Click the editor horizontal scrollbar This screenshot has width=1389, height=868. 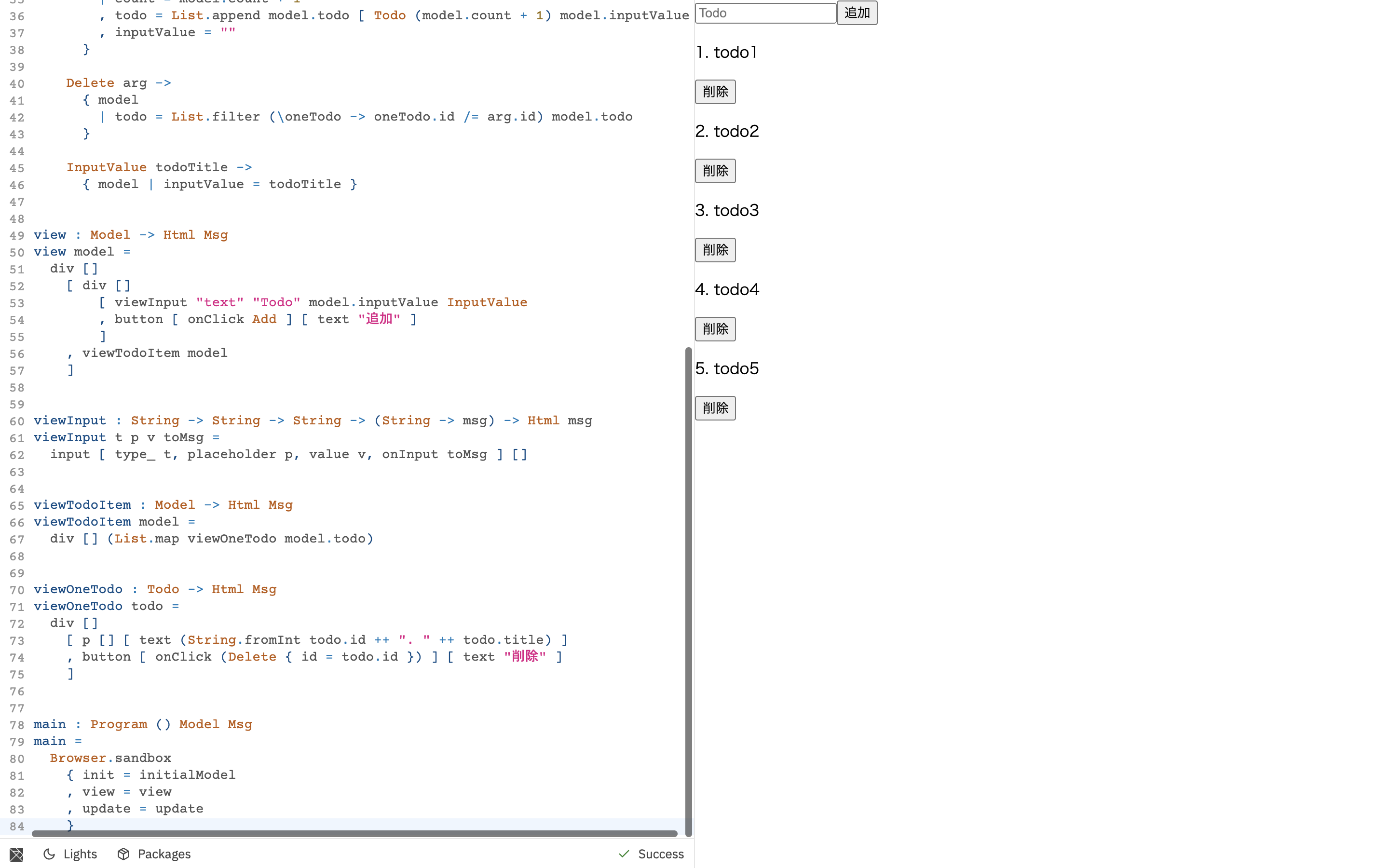click(354, 834)
